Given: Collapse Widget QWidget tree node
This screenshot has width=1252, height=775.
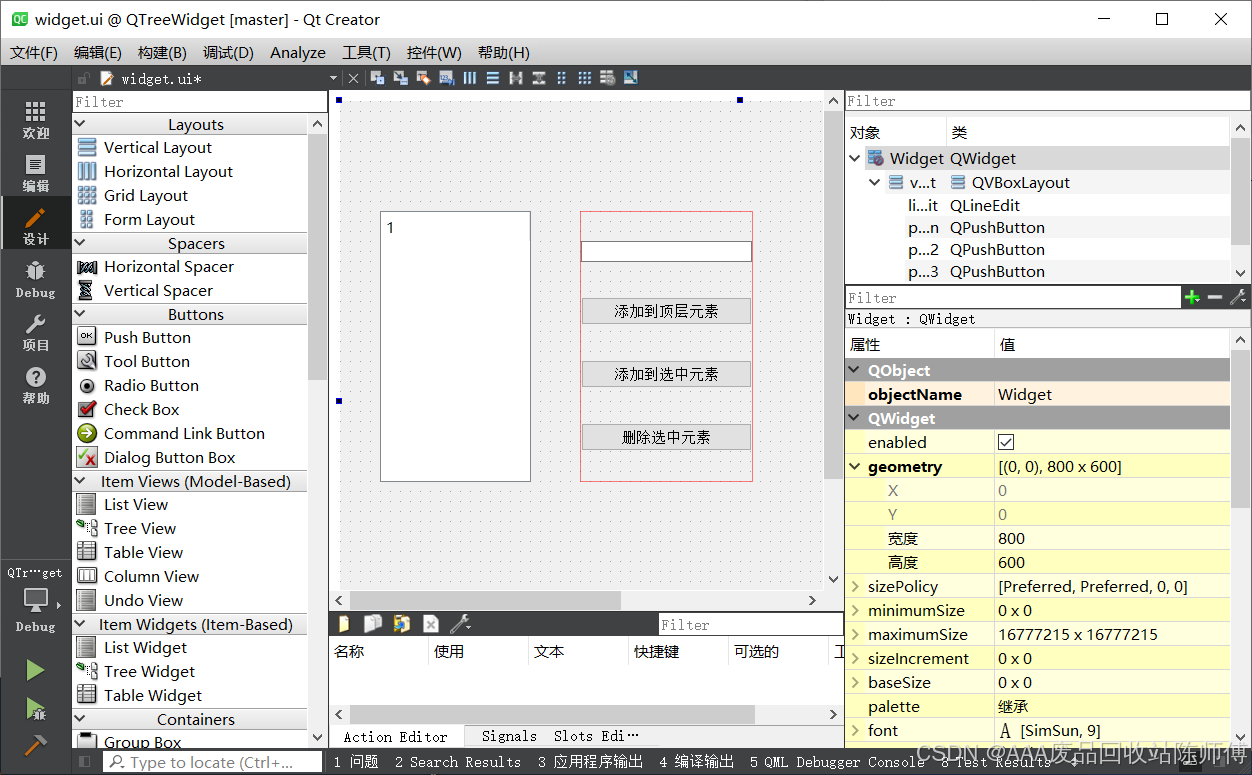Looking at the screenshot, I should 855,158.
